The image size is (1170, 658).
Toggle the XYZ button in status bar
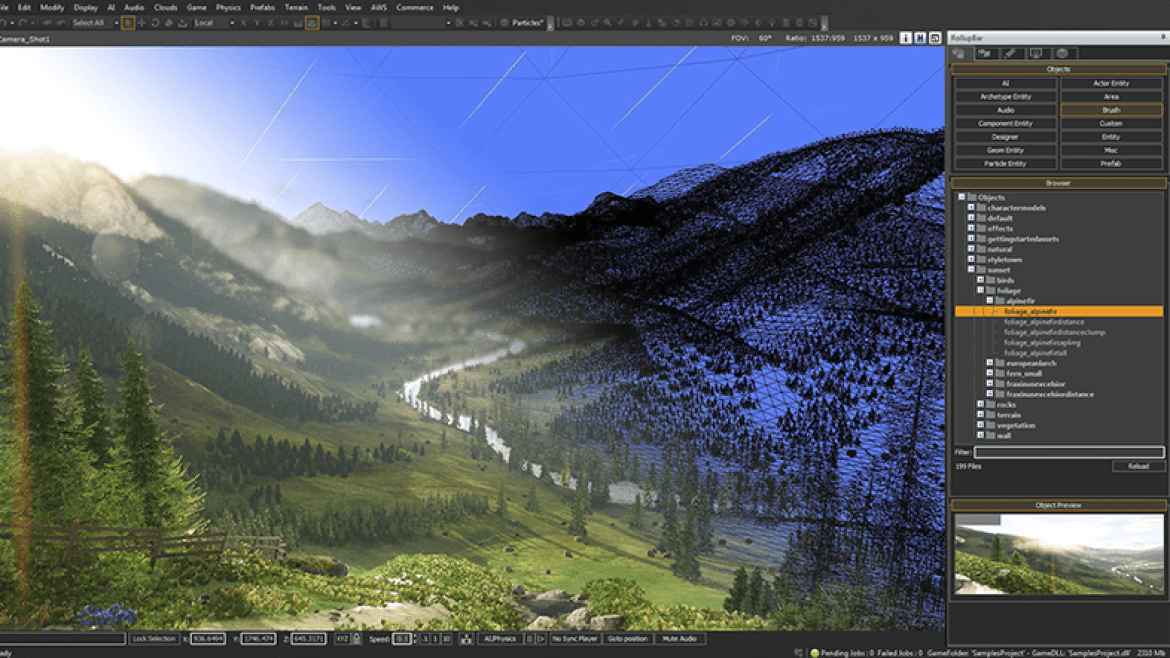(342, 639)
